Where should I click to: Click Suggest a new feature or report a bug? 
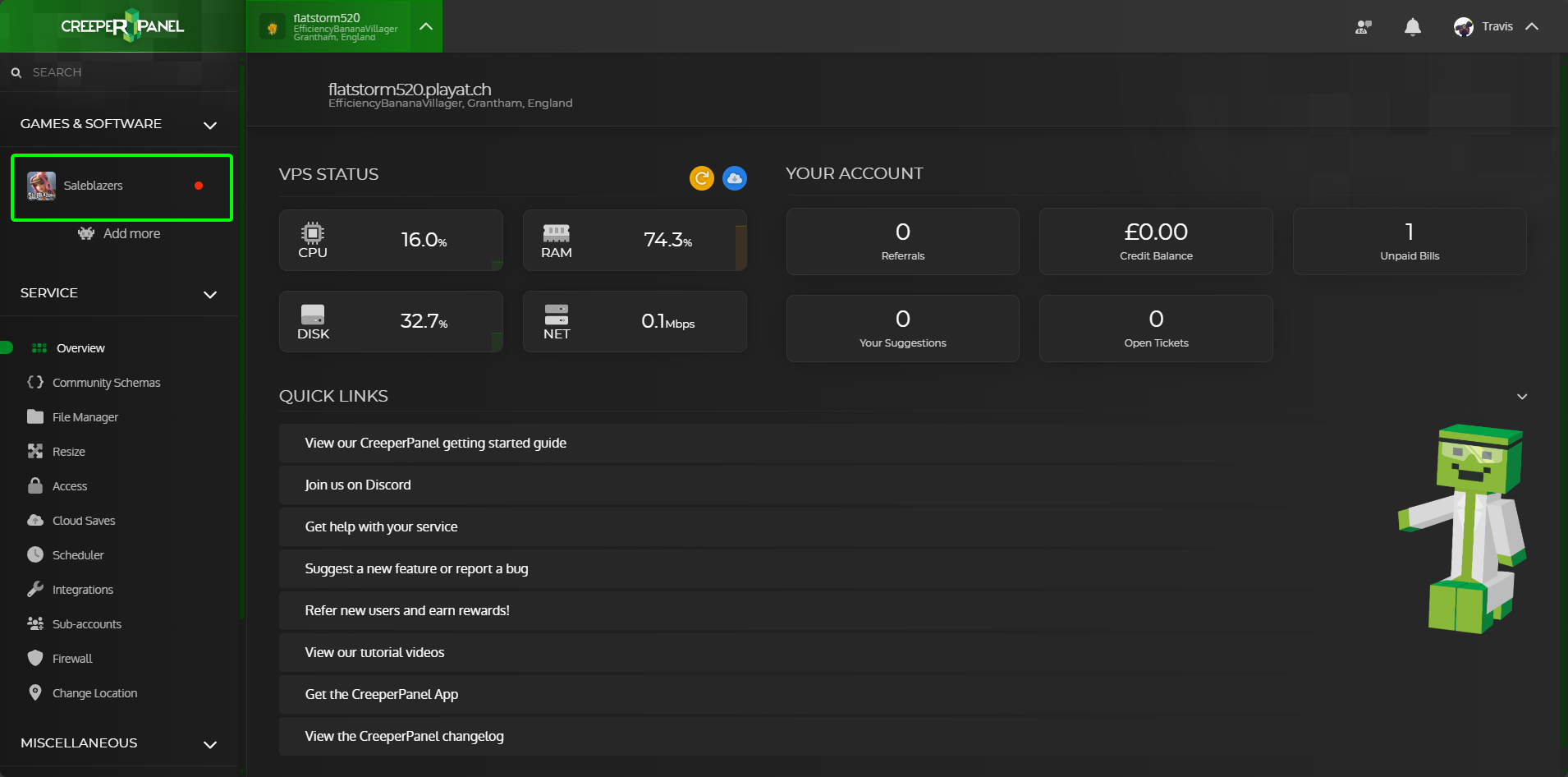click(417, 569)
